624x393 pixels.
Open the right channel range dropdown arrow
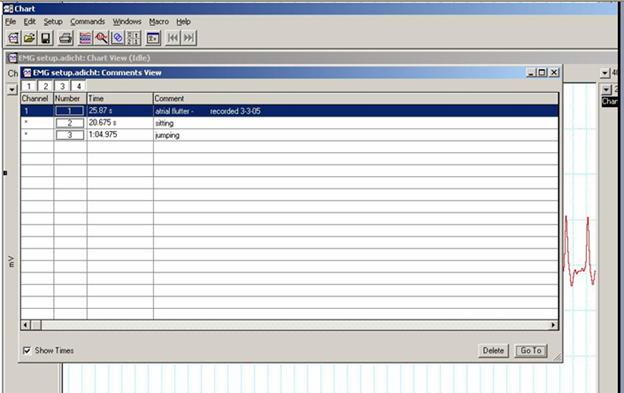(x=606, y=89)
